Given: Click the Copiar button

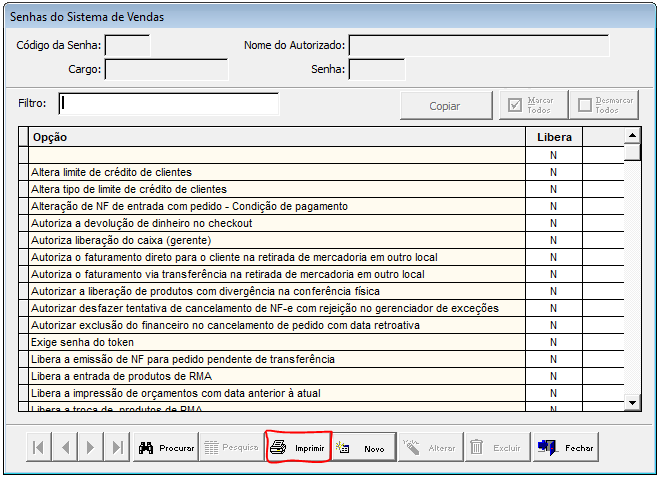Looking at the screenshot, I should point(445,105).
